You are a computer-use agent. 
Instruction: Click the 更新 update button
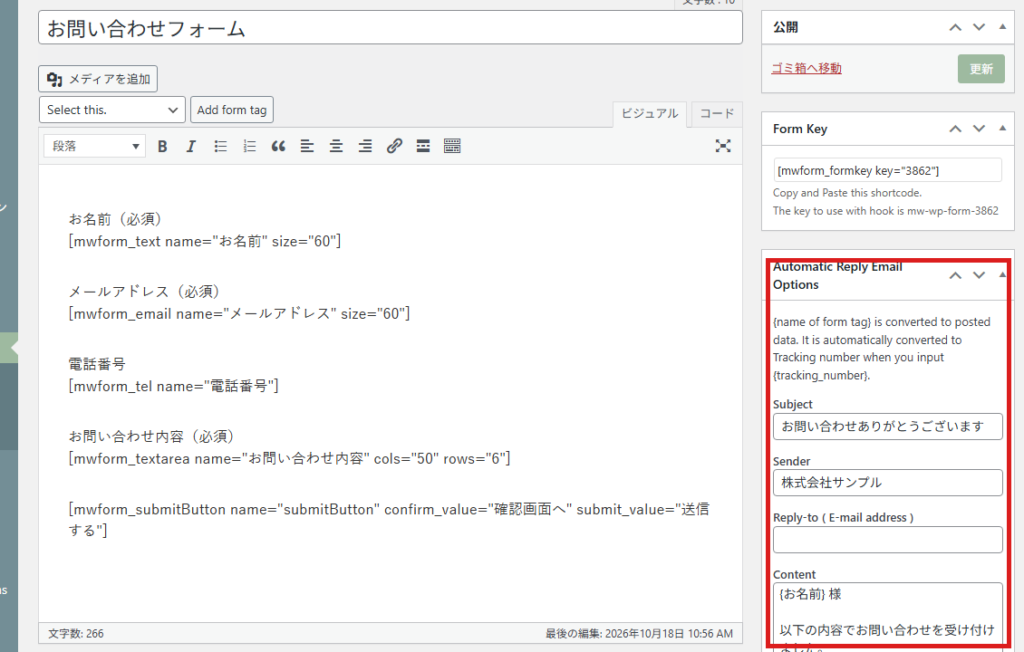981,69
